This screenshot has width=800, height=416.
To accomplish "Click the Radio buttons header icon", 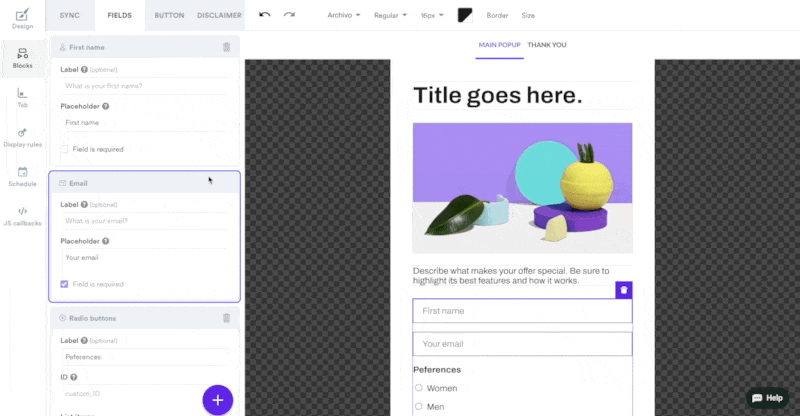I will pyautogui.click(x=62, y=318).
